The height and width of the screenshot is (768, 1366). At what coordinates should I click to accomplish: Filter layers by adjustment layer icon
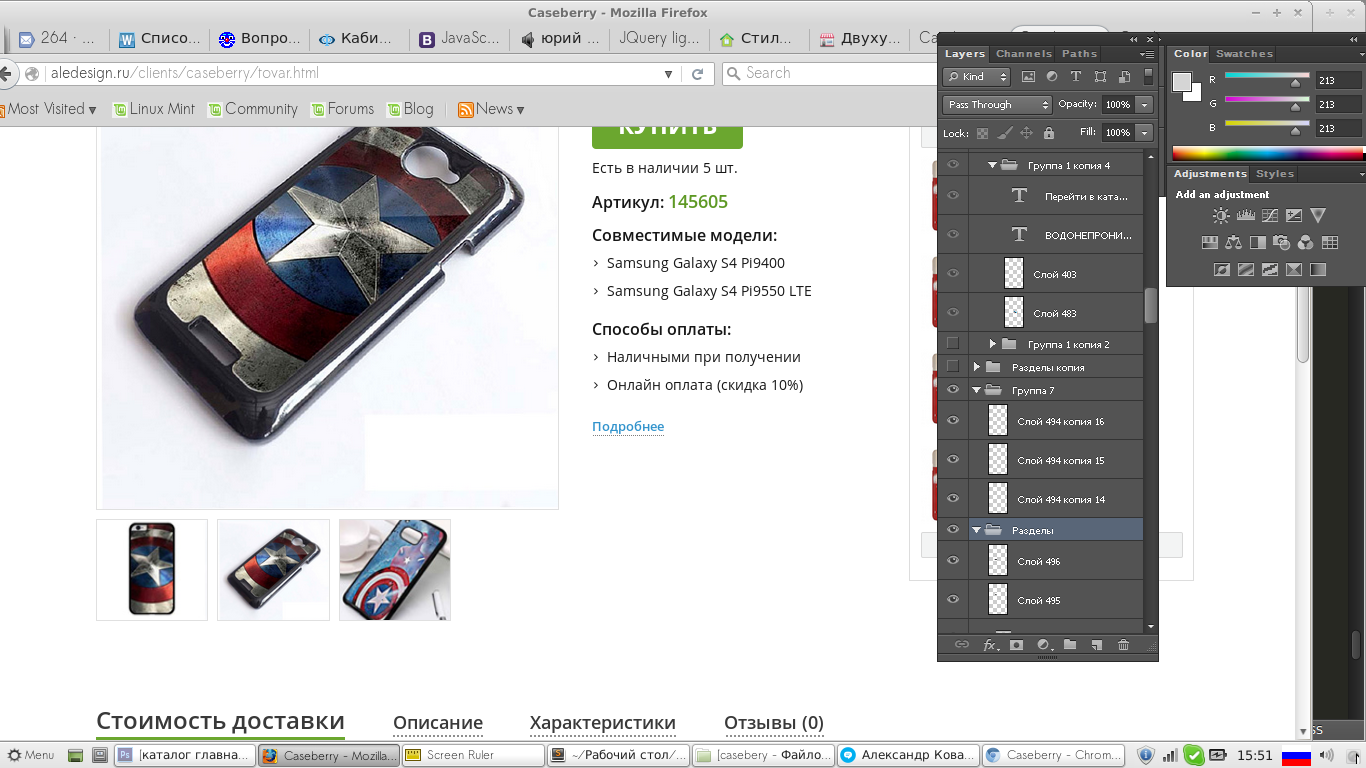coord(1052,77)
